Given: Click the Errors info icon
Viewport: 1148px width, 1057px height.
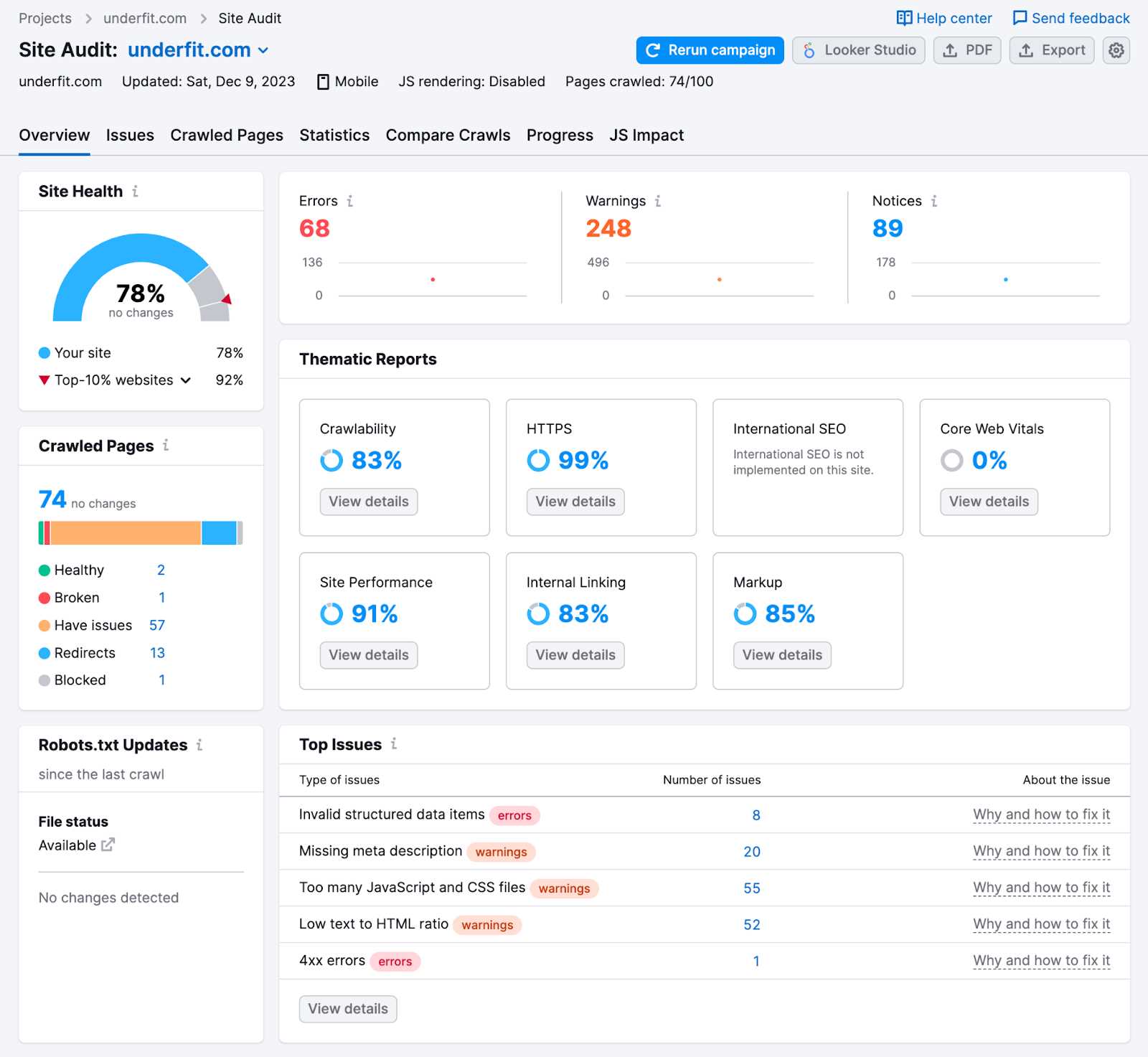Looking at the screenshot, I should pyautogui.click(x=349, y=201).
